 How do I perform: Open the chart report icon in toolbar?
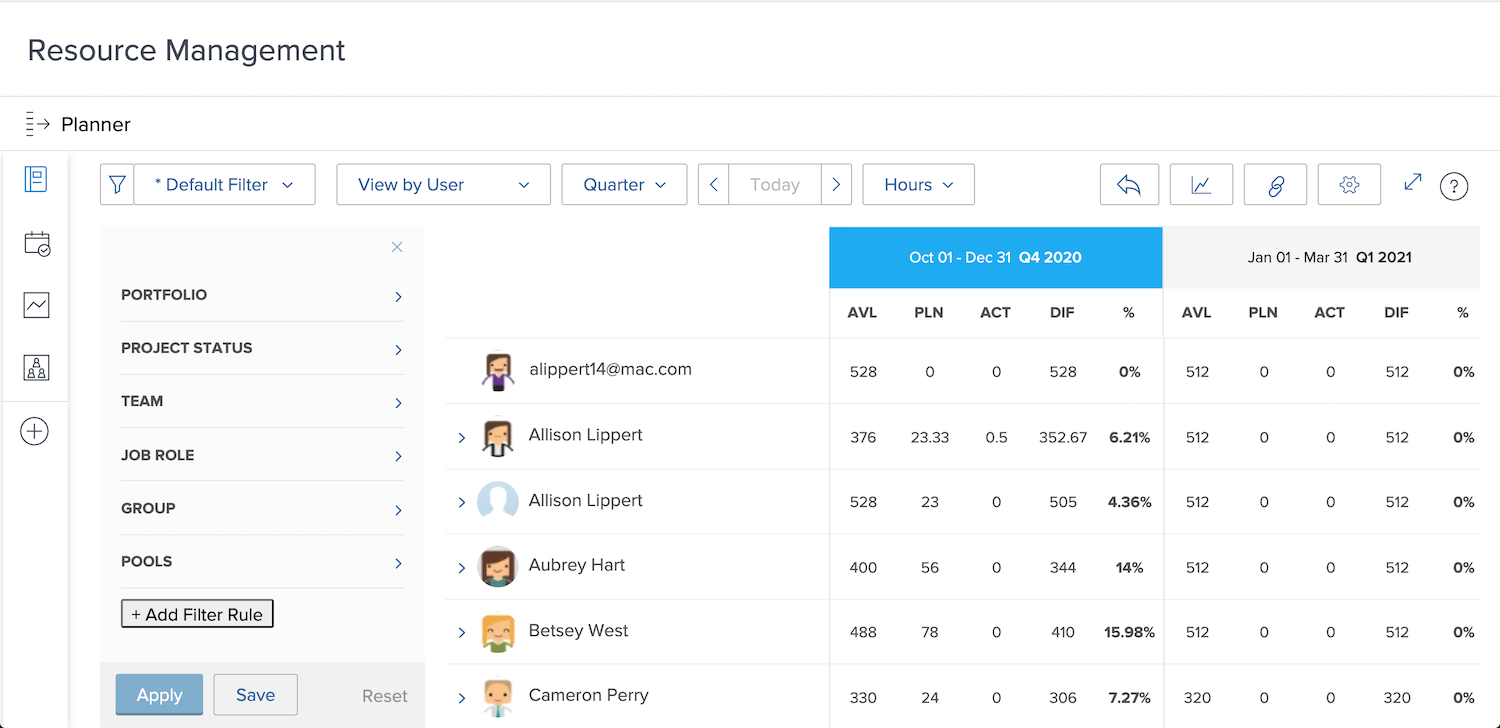click(1201, 184)
